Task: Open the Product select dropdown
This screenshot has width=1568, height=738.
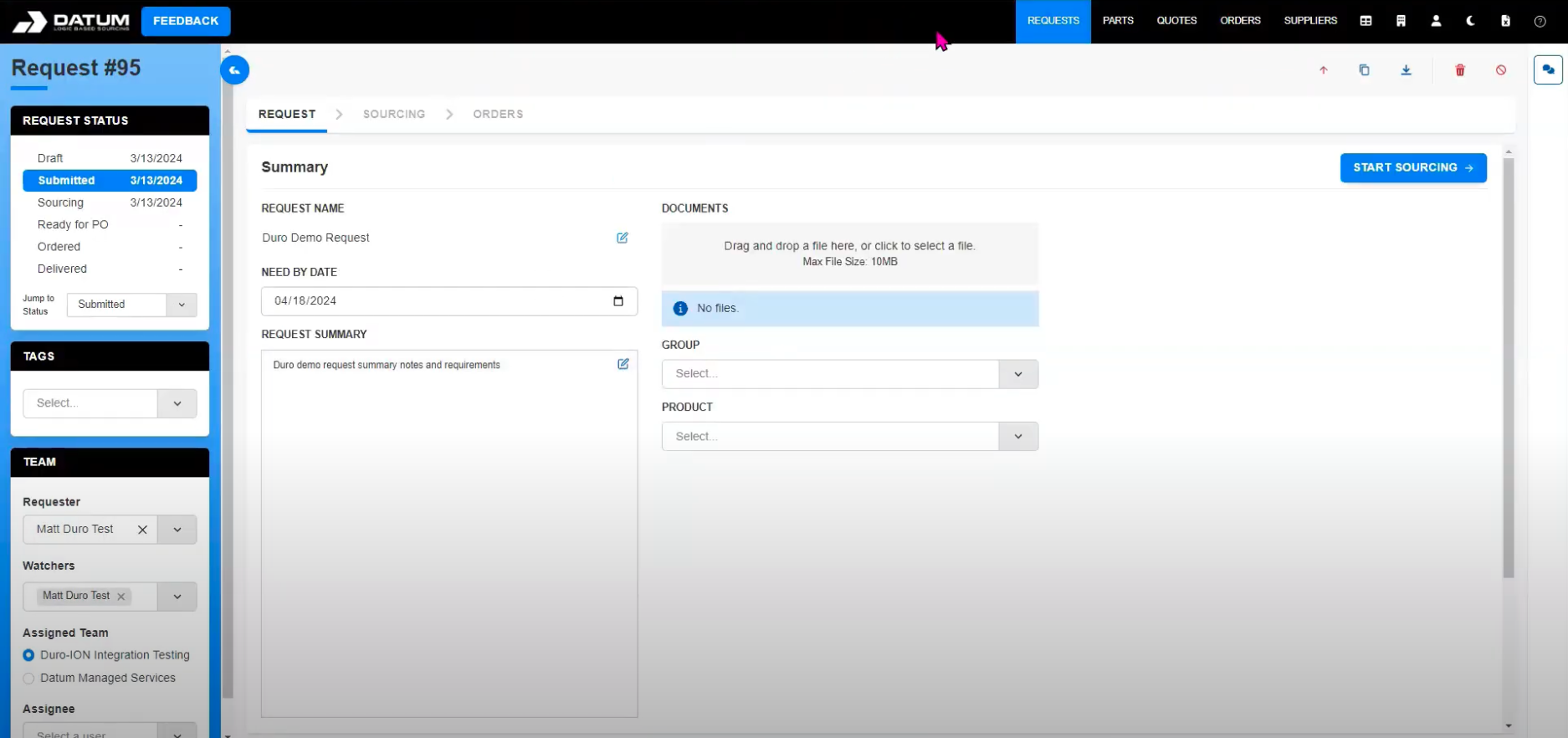Action: pos(1017,437)
